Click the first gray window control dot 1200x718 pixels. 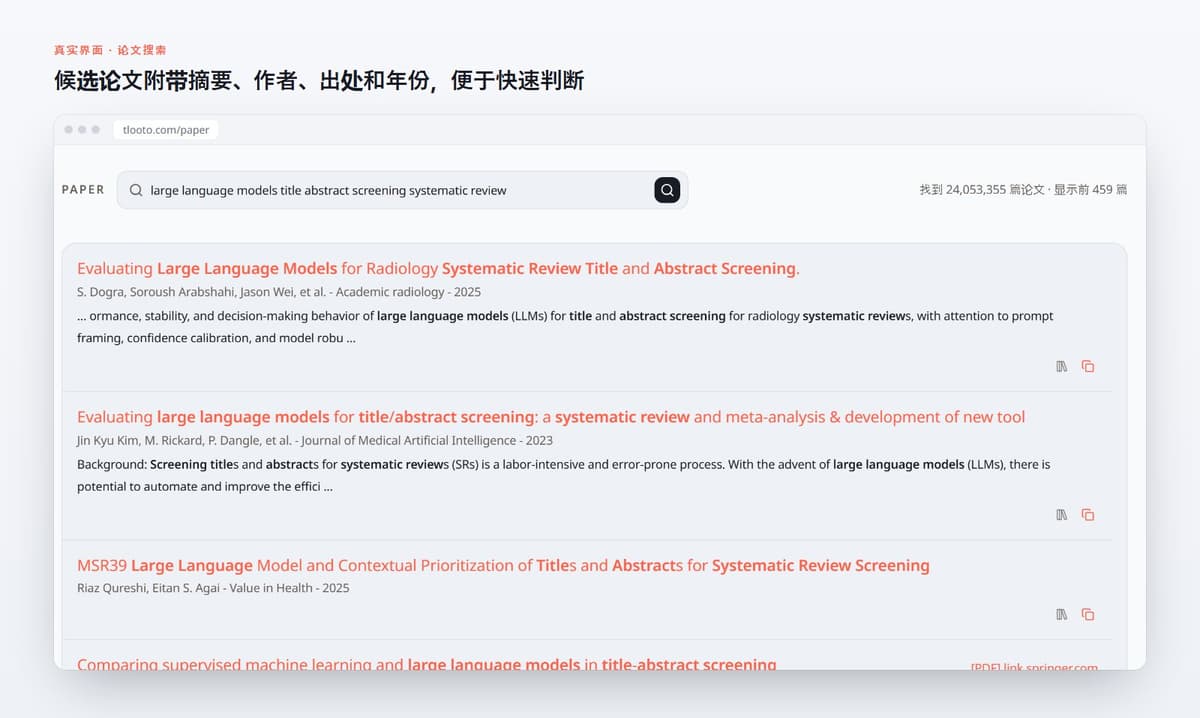[x=69, y=130]
